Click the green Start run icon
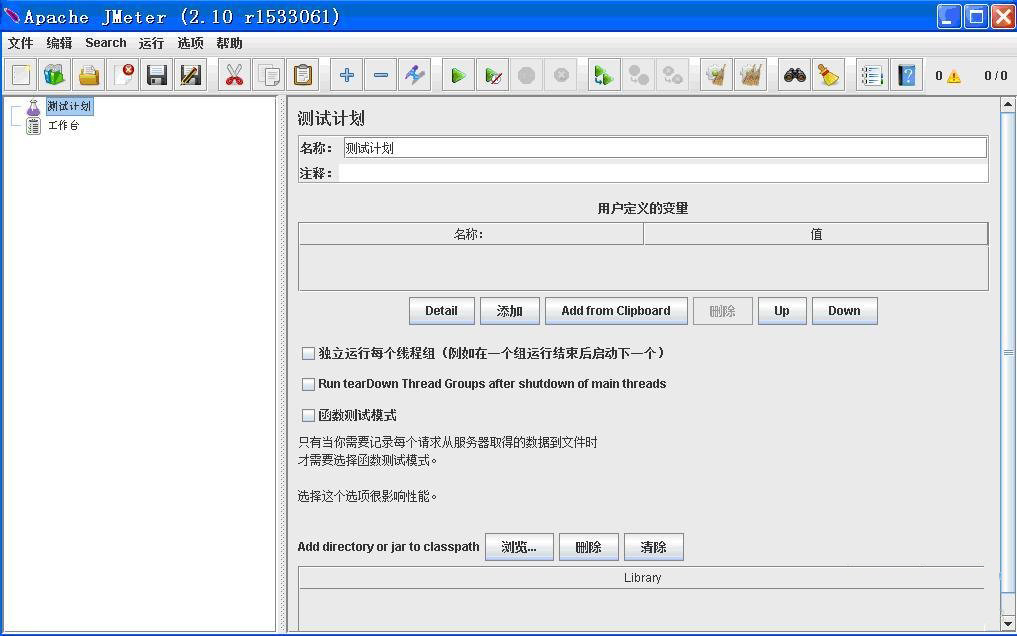The width and height of the screenshot is (1017, 636). coord(458,76)
